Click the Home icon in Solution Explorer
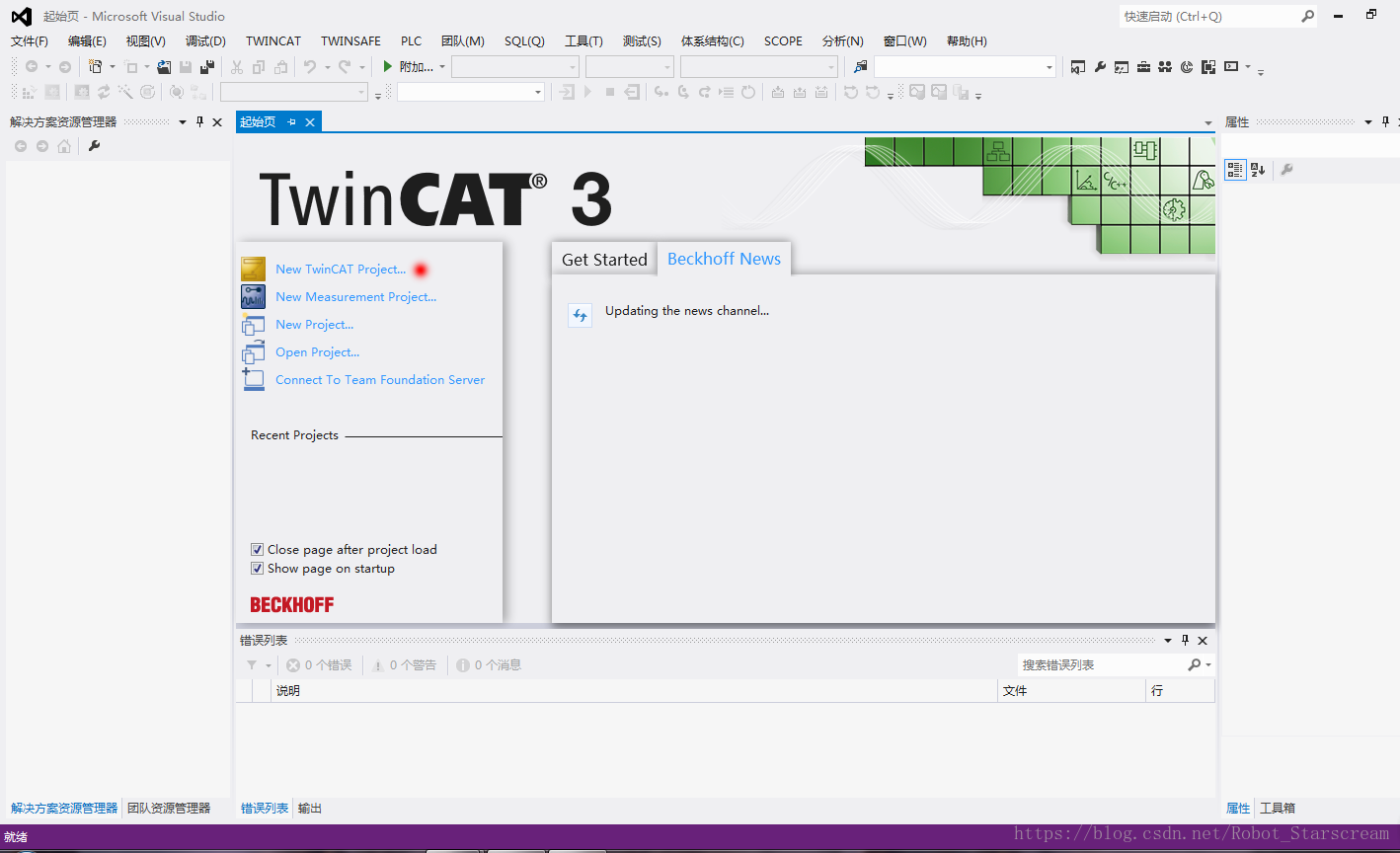 (64, 146)
